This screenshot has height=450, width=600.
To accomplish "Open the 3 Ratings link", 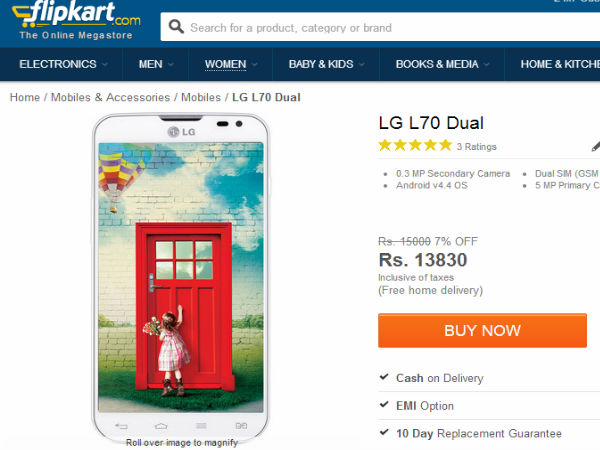I will (476, 147).
